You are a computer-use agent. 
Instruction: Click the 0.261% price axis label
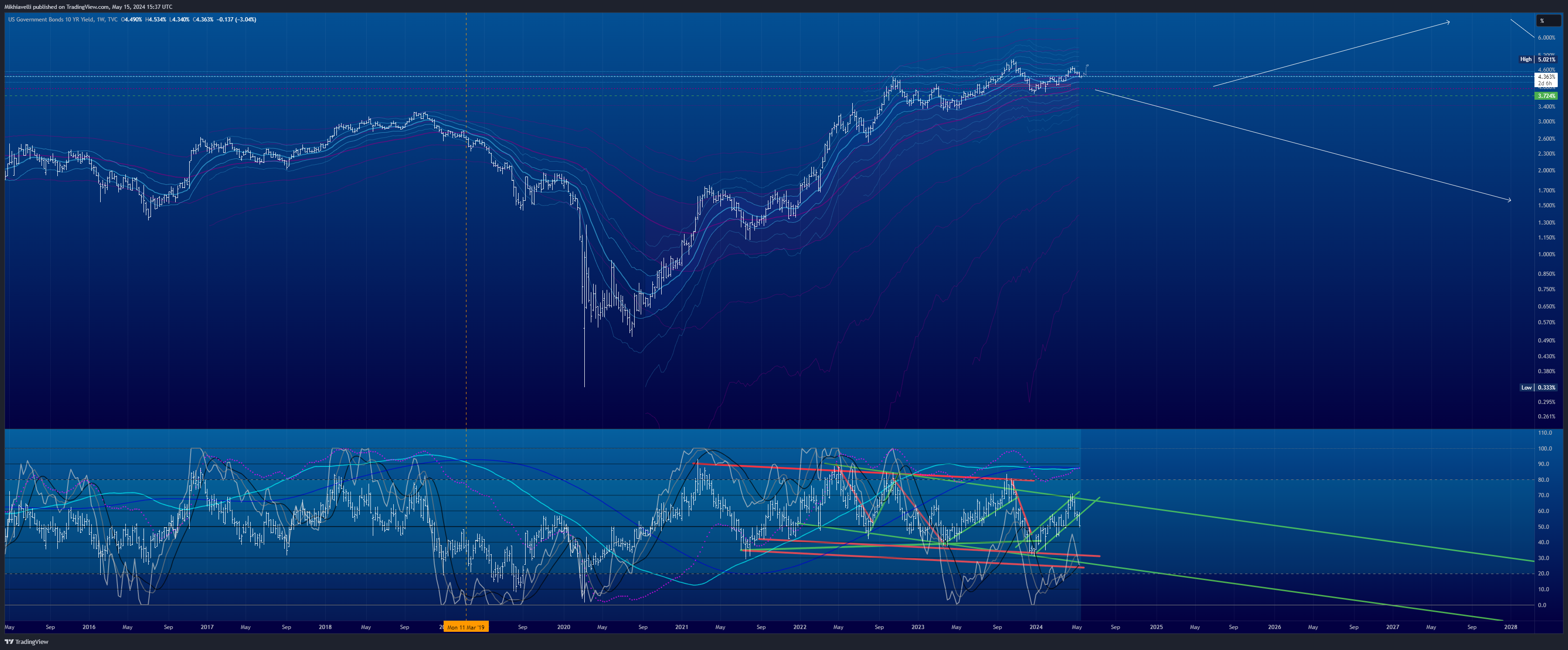(1546, 416)
